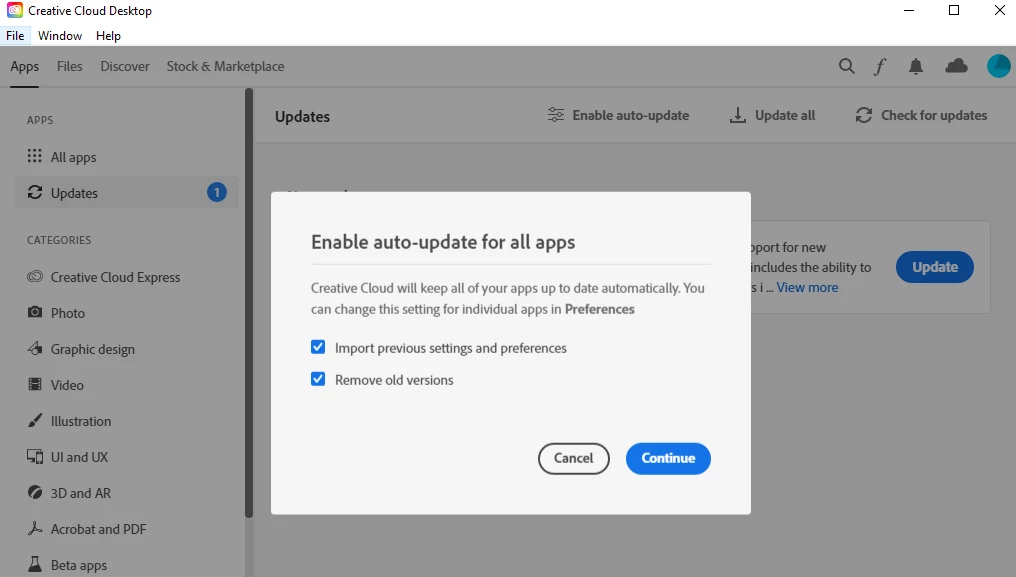Image resolution: width=1016 pixels, height=577 pixels.
Task: Click the Check for updates label
Action: click(x=934, y=115)
